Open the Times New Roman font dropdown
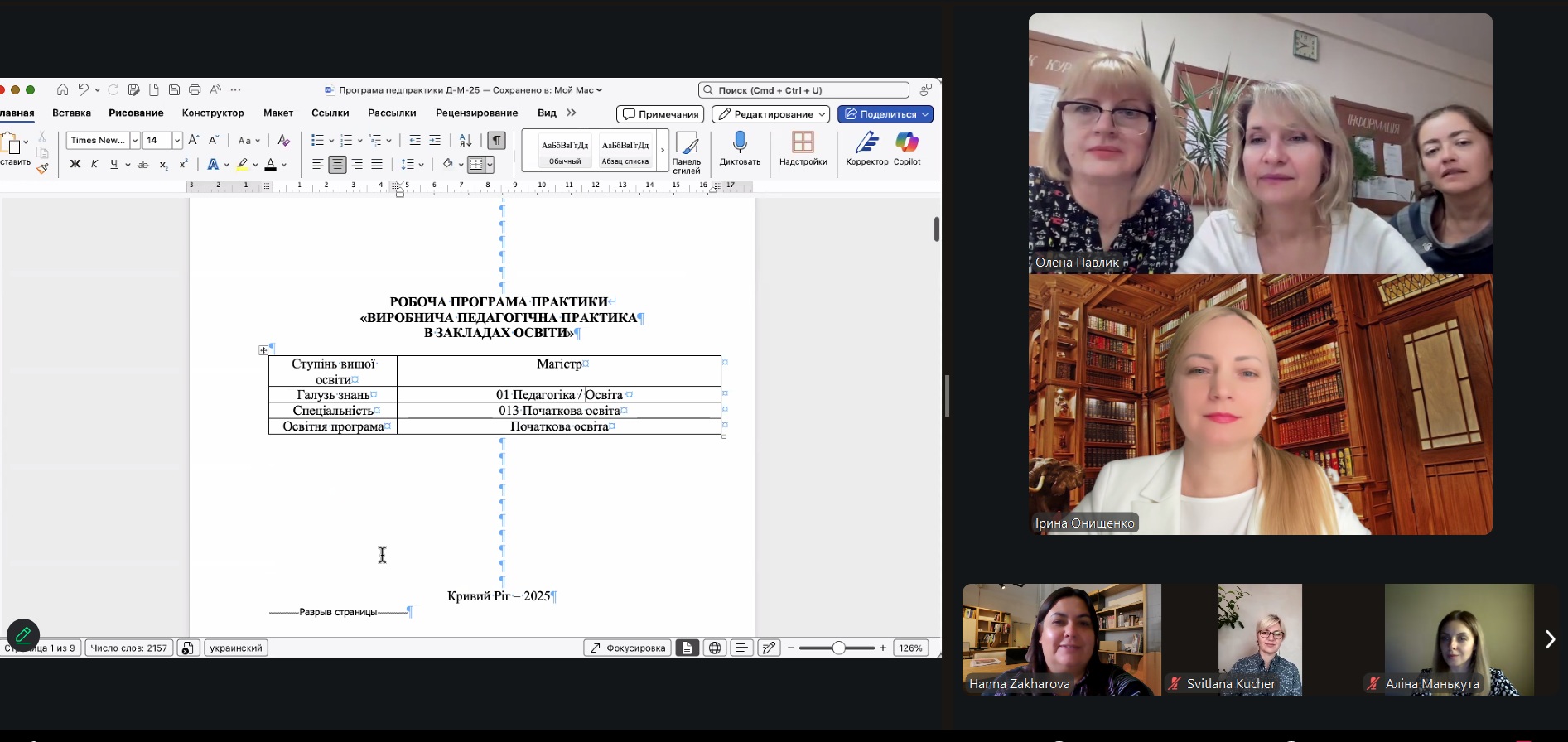The width and height of the screenshot is (1568, 742). pyautogui.click(x=134, y=141)
